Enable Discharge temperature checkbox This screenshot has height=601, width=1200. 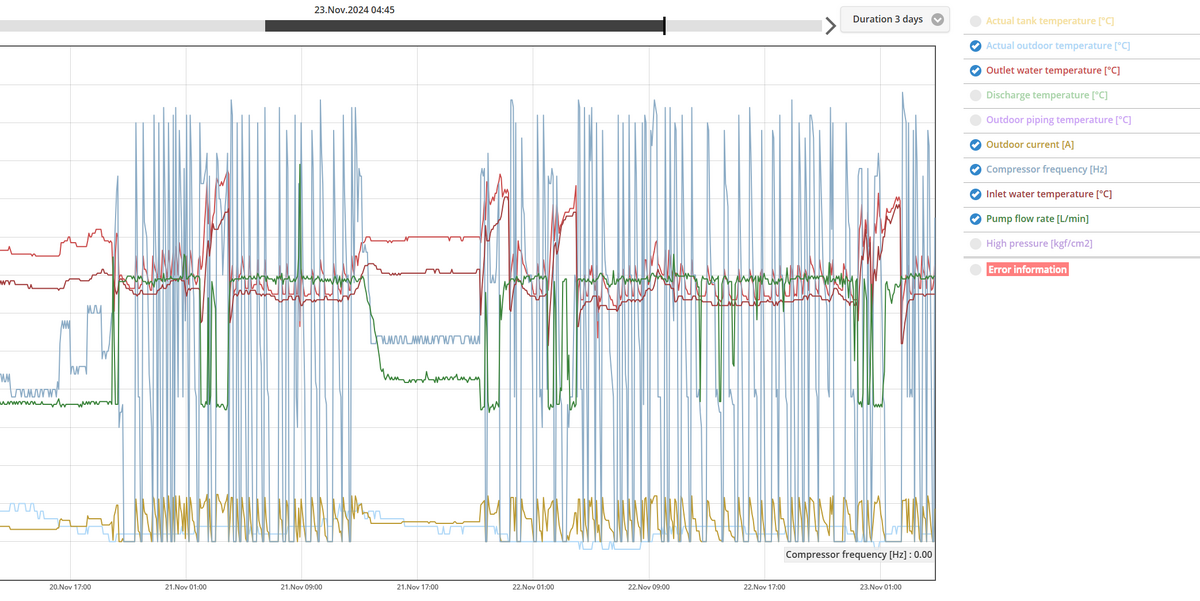click(975, 96)
